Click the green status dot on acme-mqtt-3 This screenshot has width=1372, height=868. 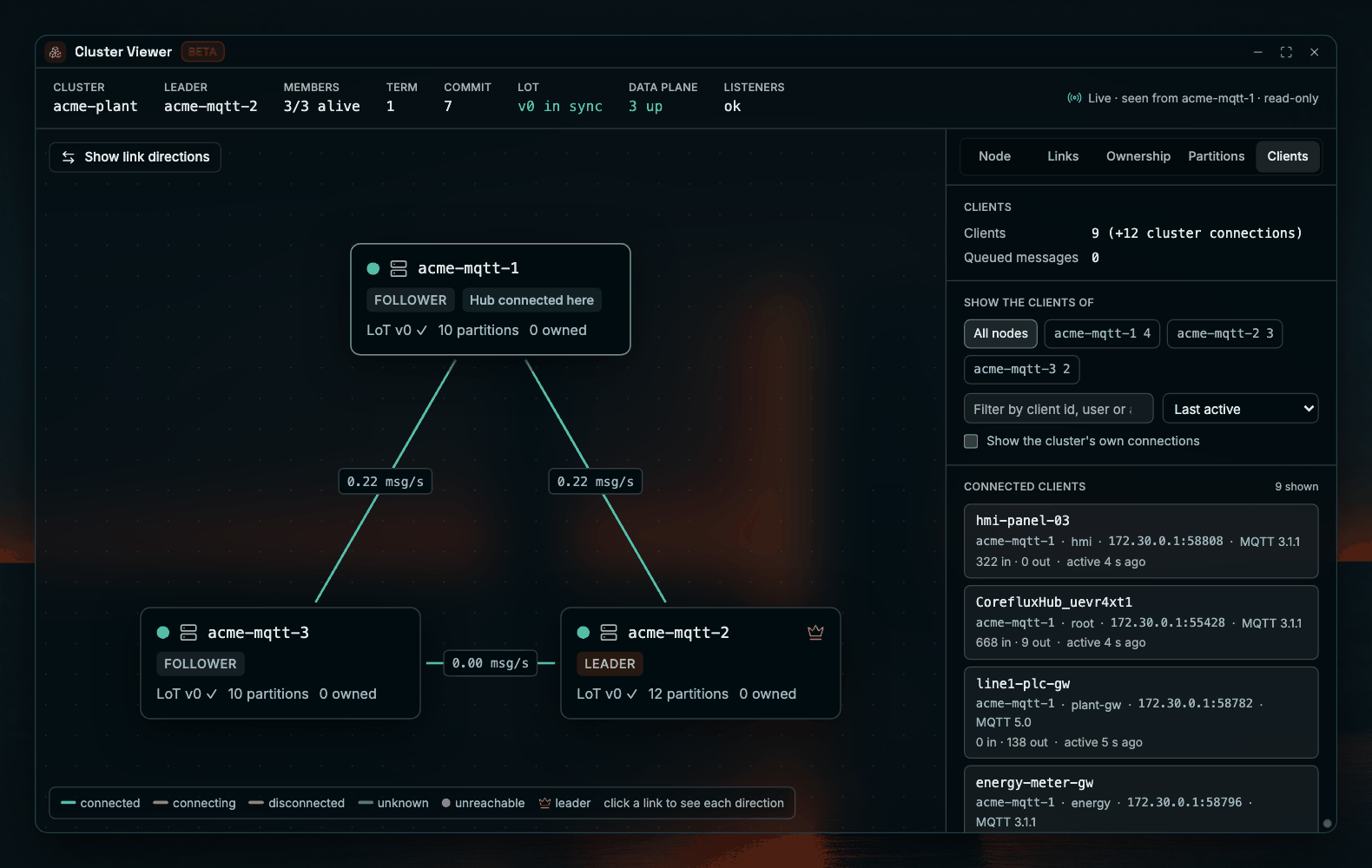point(162,633)
